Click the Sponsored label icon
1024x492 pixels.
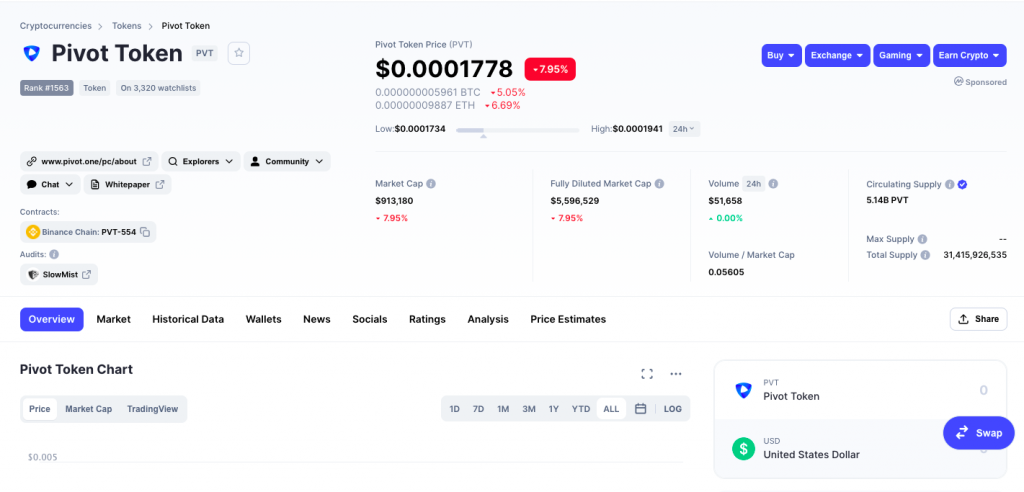pos(959,82)
